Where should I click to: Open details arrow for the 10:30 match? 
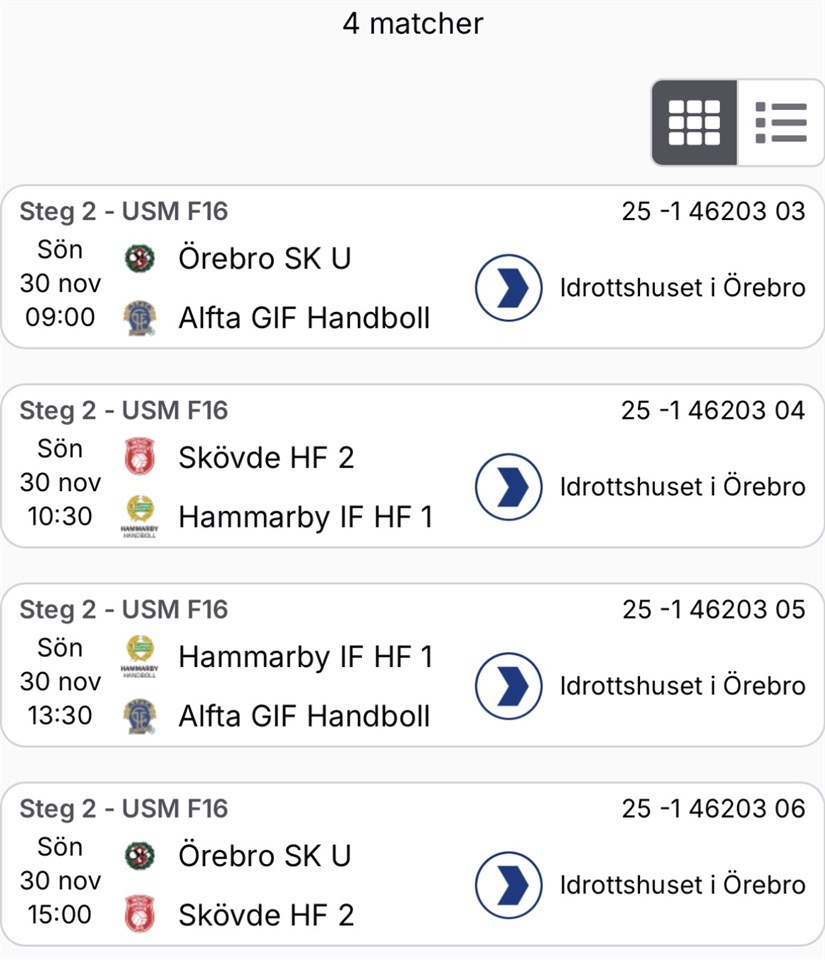(508, 487)
